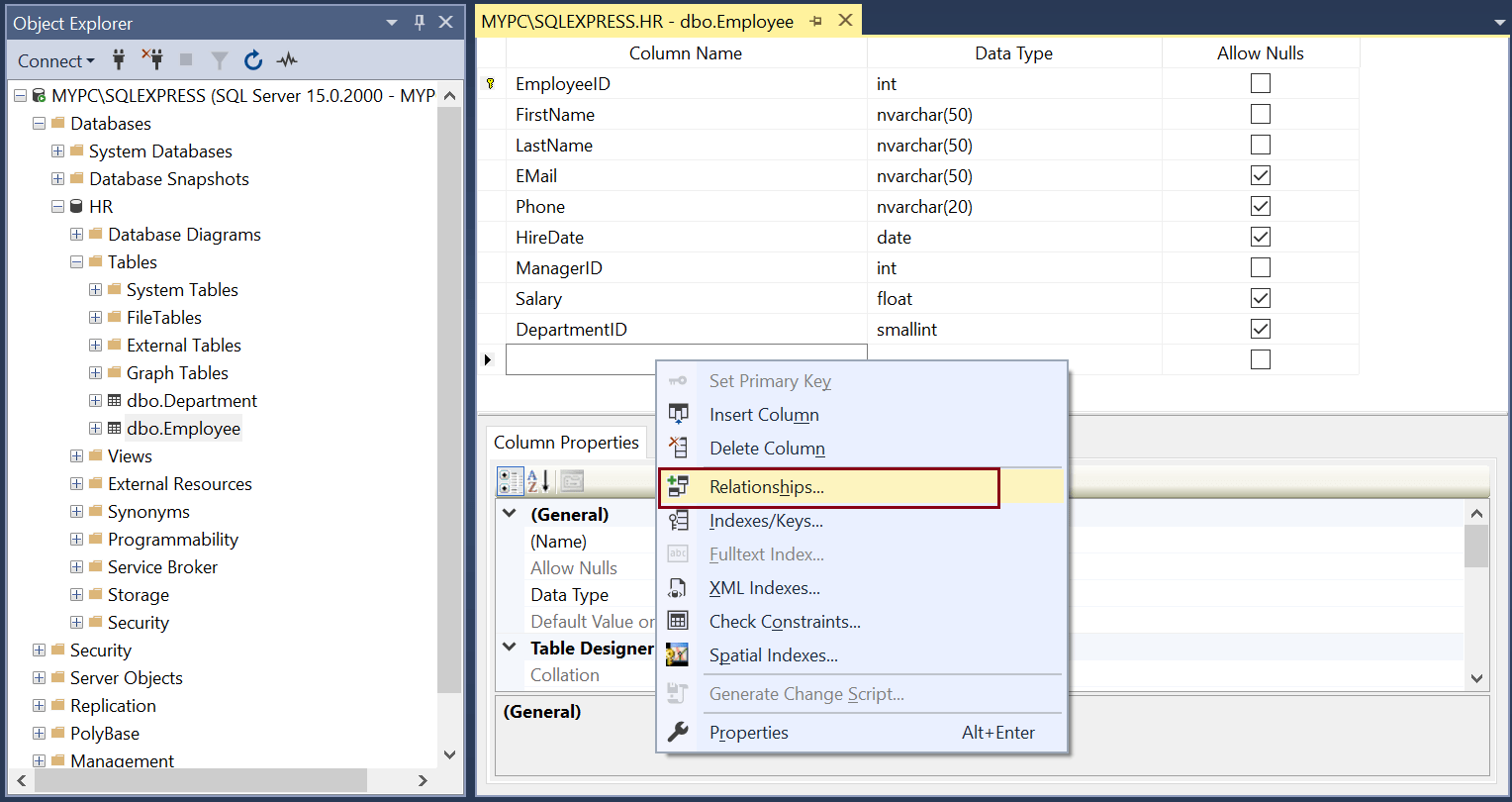
Task: Click the Categorized view icon in Column Properties
Action: tap(511, 481)
